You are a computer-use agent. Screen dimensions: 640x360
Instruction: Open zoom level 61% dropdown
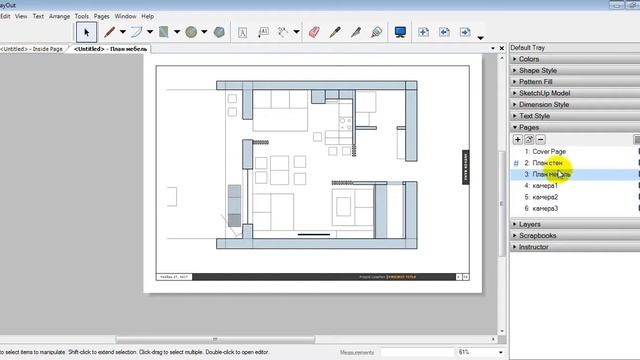(501, 352)
